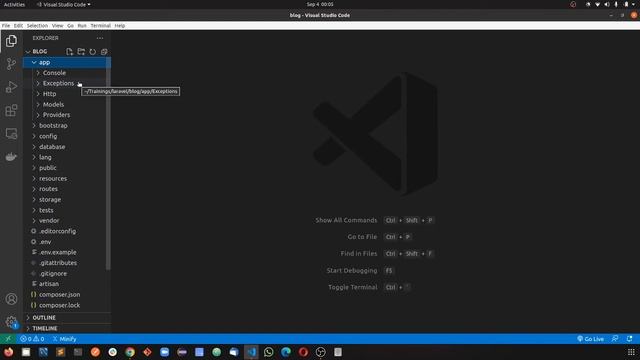Open the Terminal menu
This screenshot has height=360, width=640.
[101, 26]
